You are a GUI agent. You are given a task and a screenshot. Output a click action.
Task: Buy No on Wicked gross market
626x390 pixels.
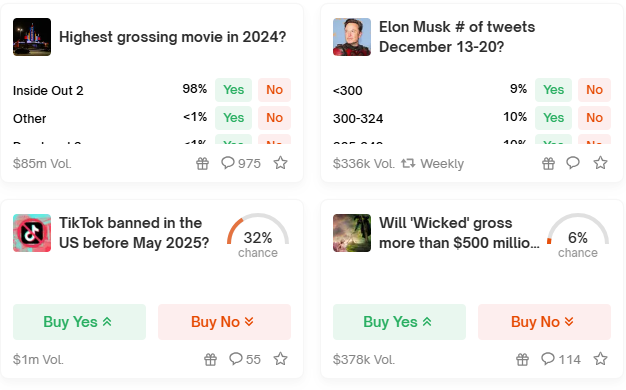point(545,322)
